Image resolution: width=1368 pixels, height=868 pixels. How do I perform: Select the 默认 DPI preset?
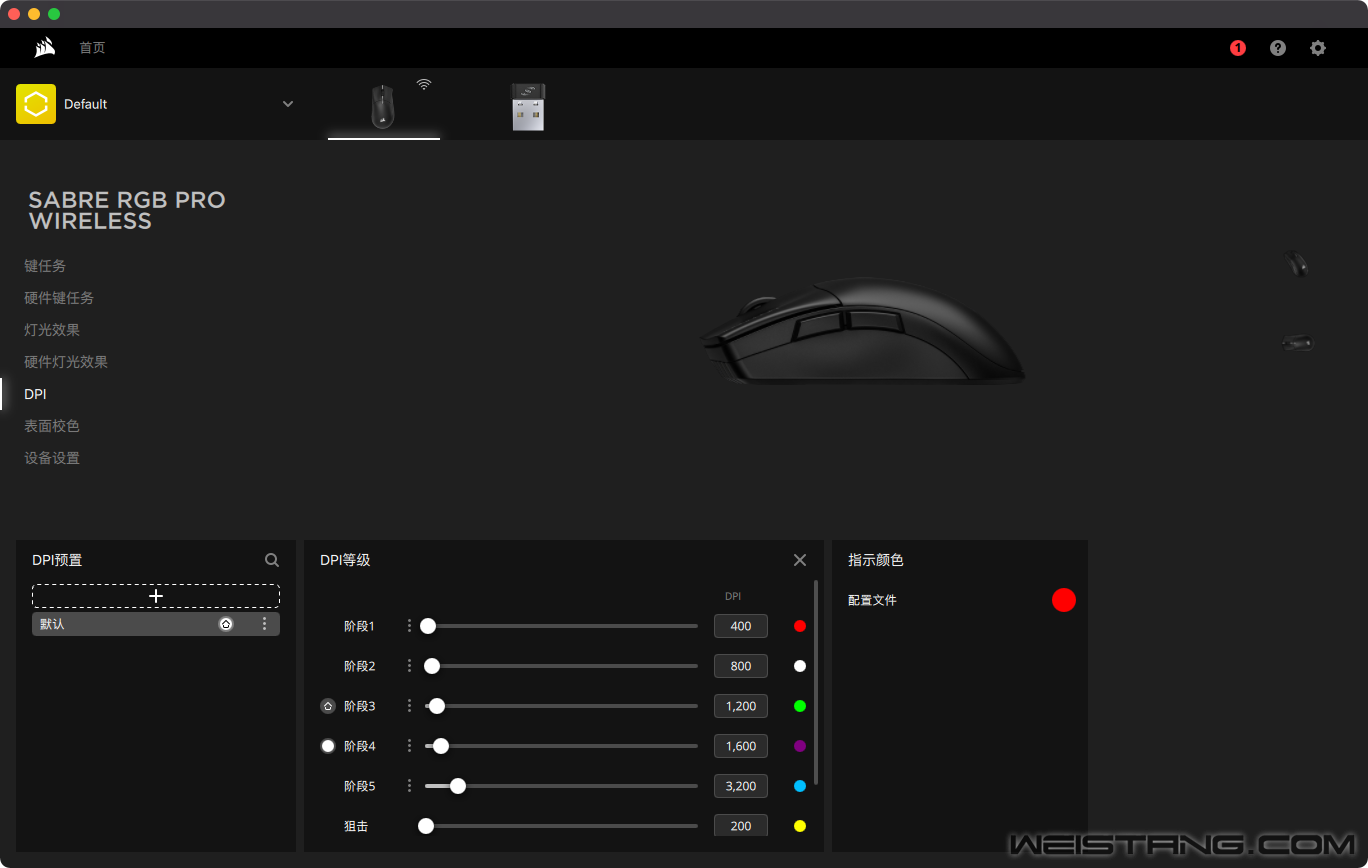(156, 624)
